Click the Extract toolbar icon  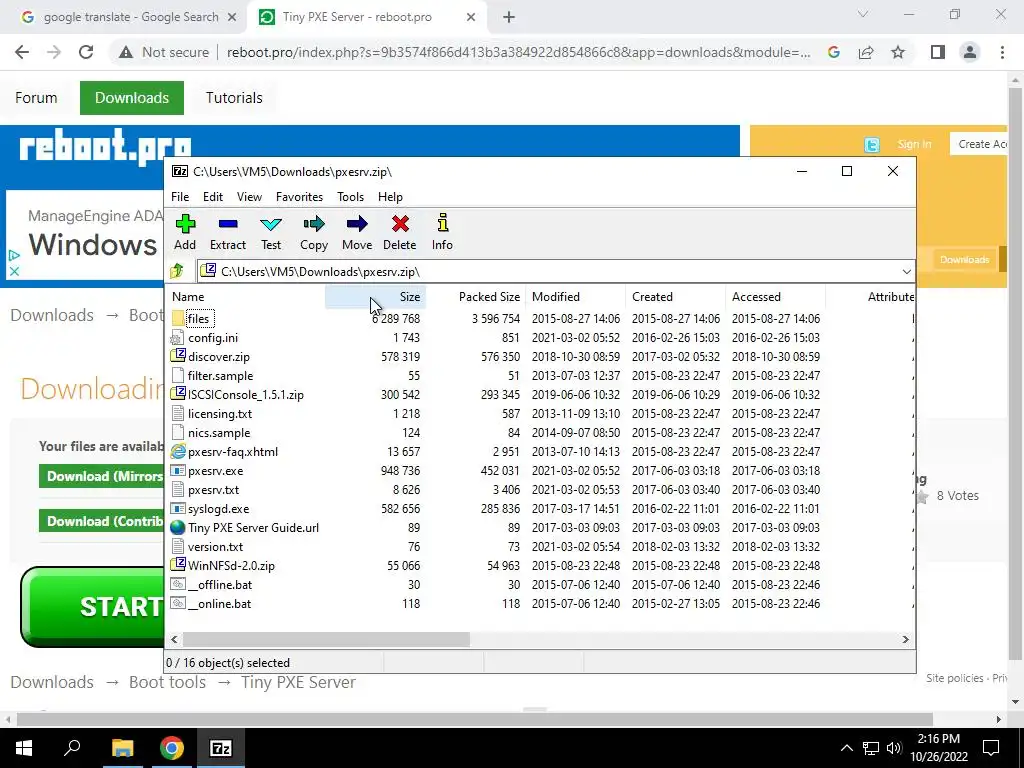[227, 232]
